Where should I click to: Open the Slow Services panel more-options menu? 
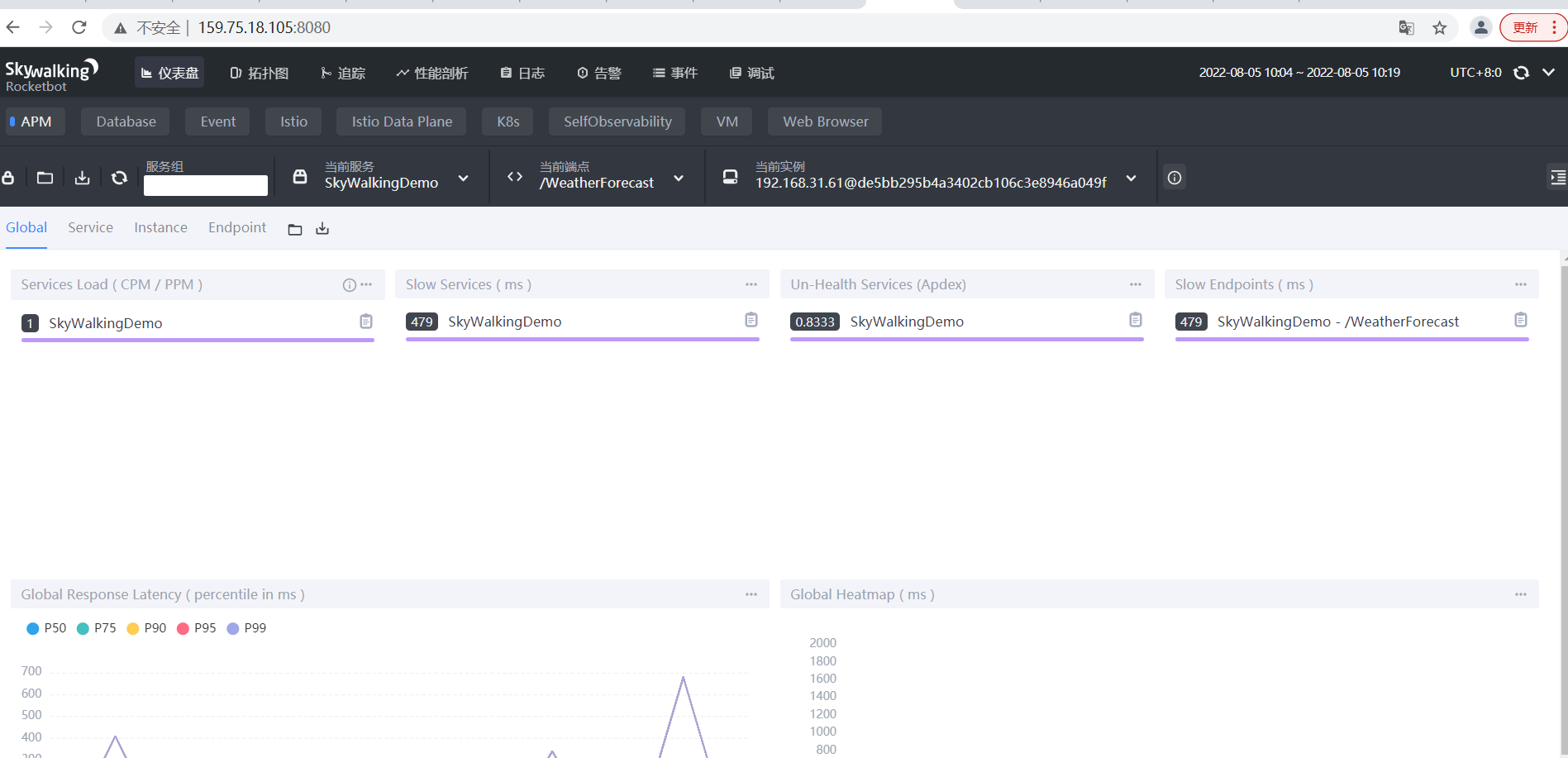tap(751, 284)
